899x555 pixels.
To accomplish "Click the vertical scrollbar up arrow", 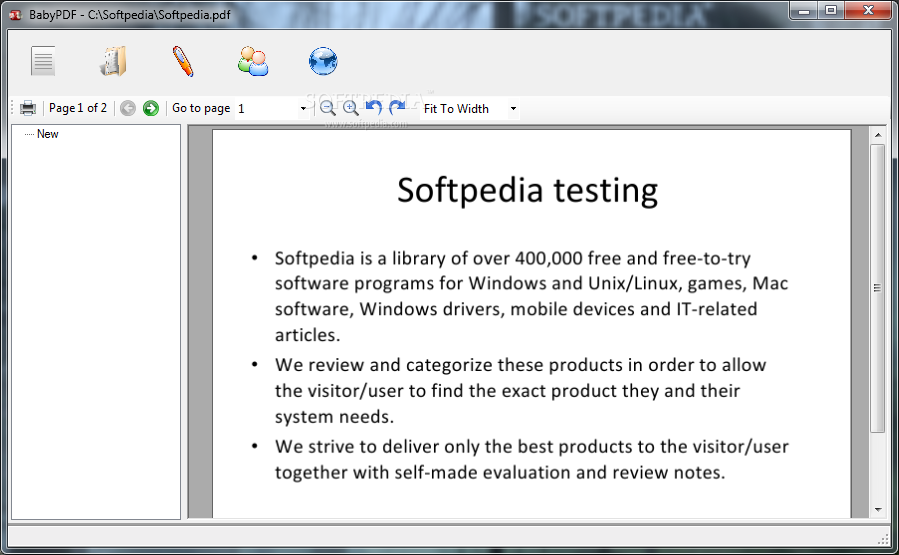I will click(x=878, y=134).
